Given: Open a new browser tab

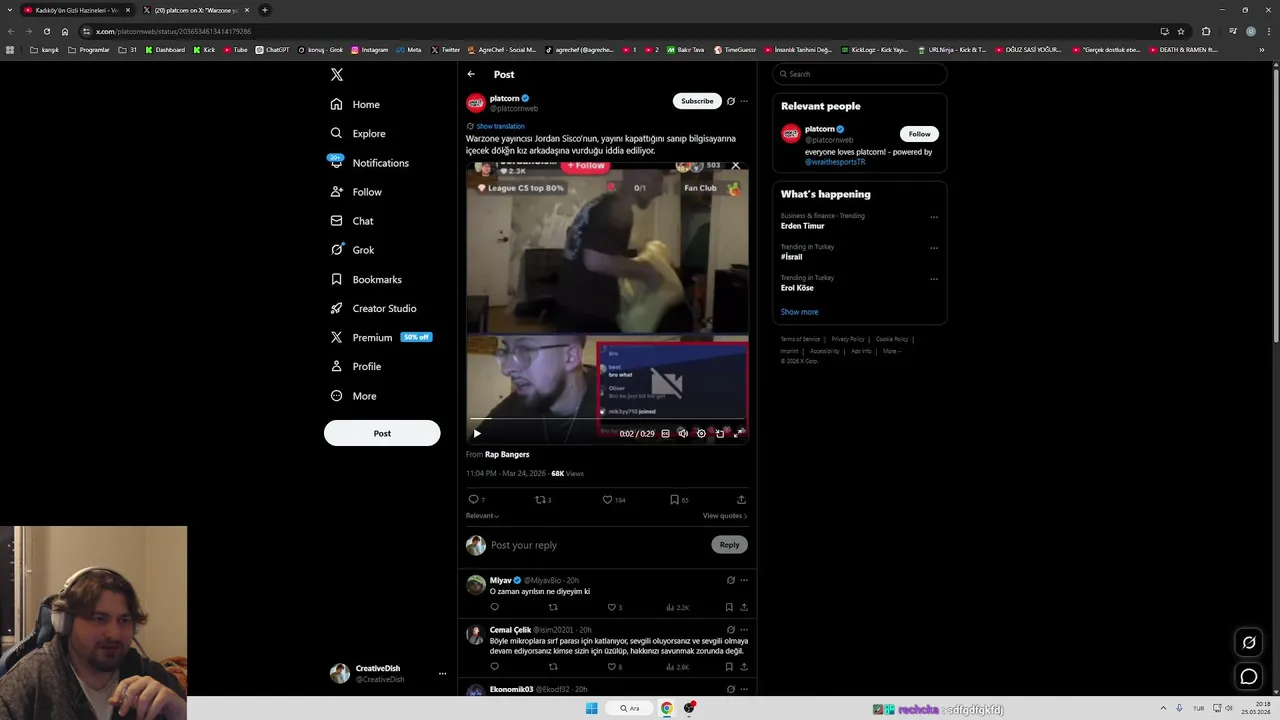Looking at the screenshot, I should (x=265, y=10).
